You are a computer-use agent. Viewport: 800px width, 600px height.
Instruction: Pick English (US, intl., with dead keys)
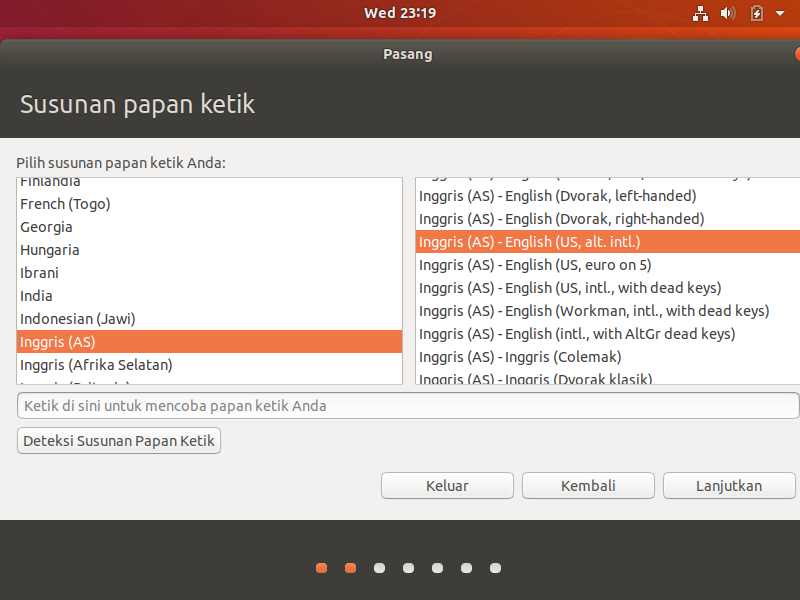[608, 288]
